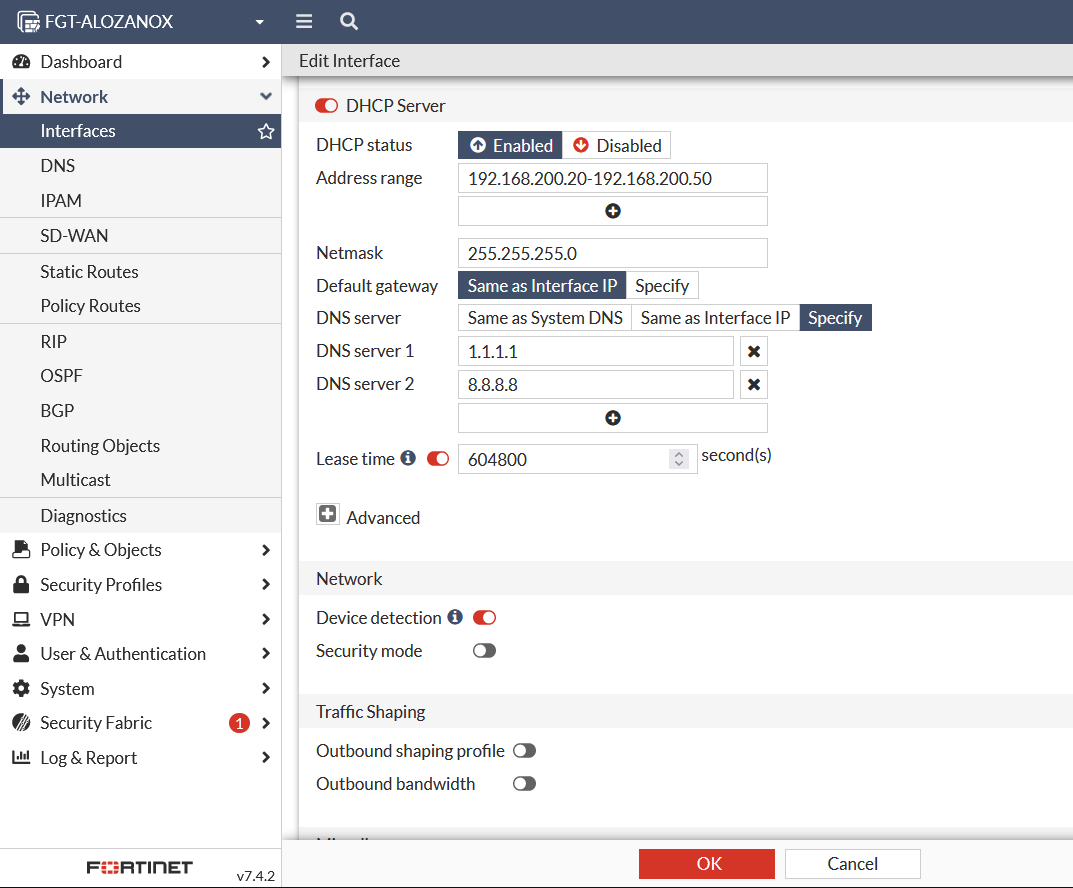Click OK to save interface changes
The width and height of the screenshot is (1073, 888).
(x=706, y=863)
